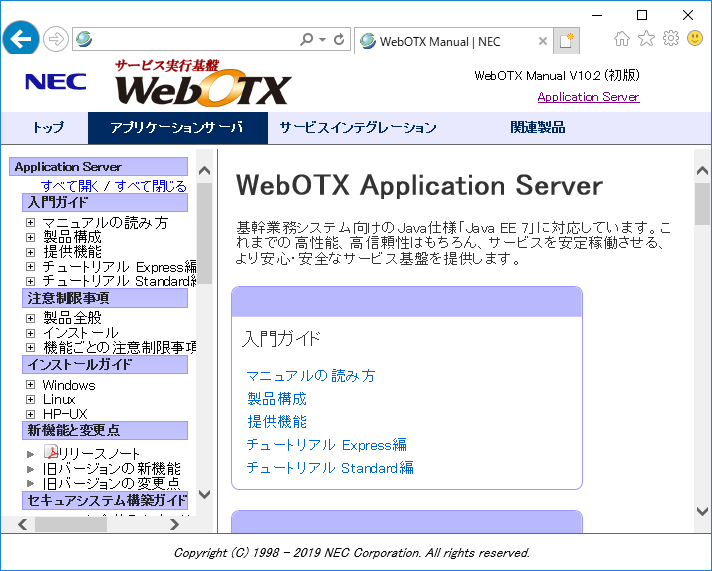Open browser Tools gear icon

coord(670,39)
